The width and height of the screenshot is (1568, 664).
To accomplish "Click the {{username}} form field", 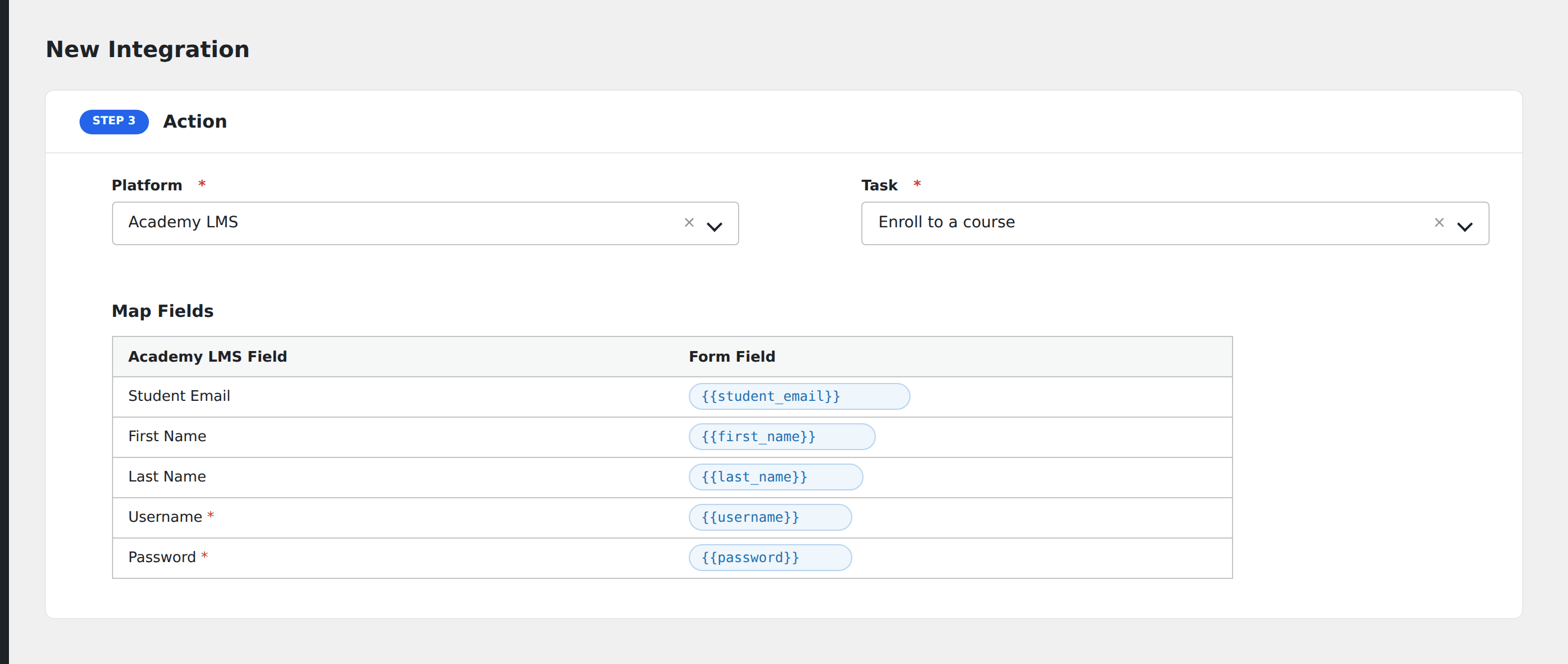I will (770, 517).
